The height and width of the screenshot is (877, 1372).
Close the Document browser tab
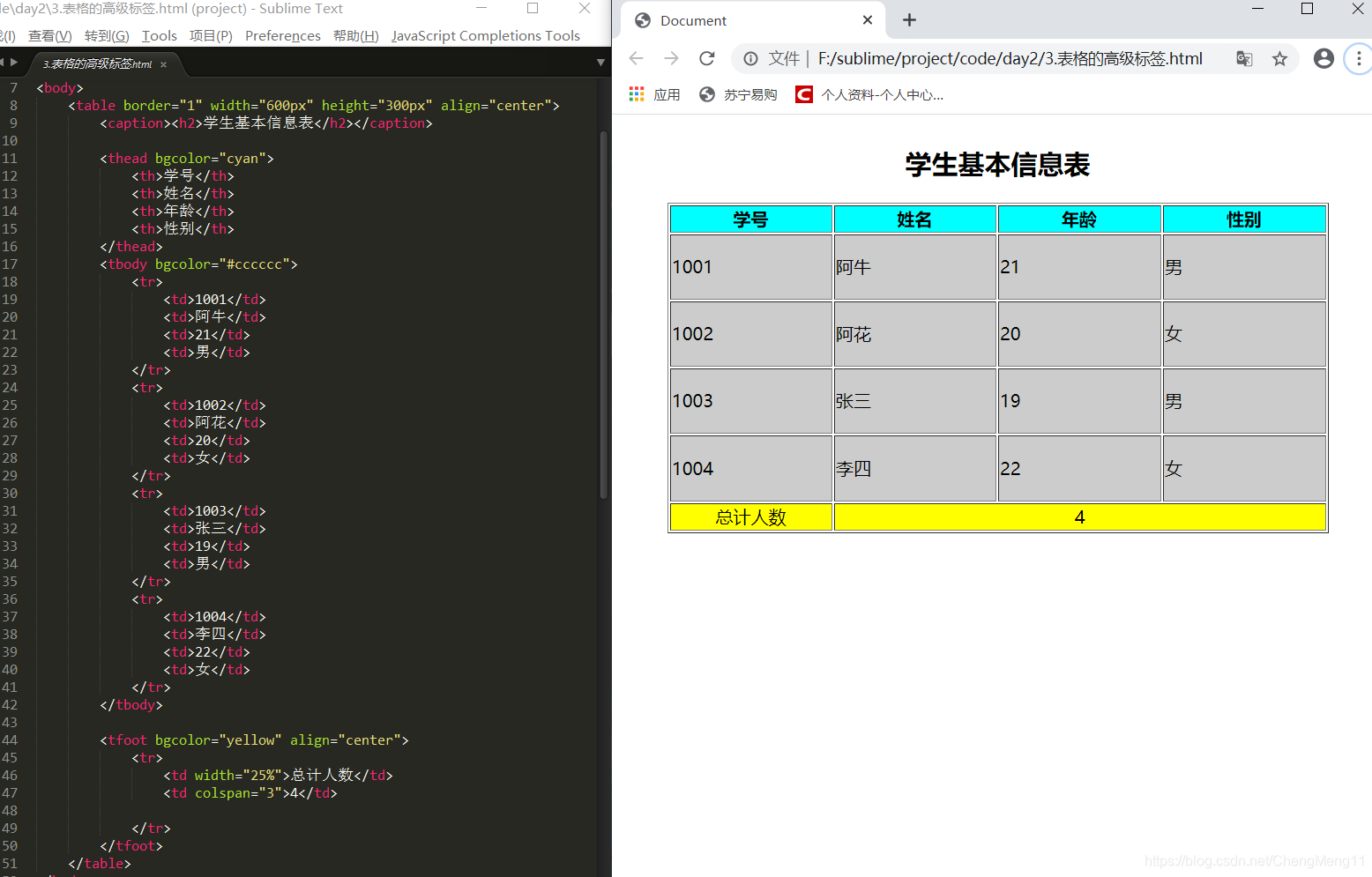click(868, 19)
